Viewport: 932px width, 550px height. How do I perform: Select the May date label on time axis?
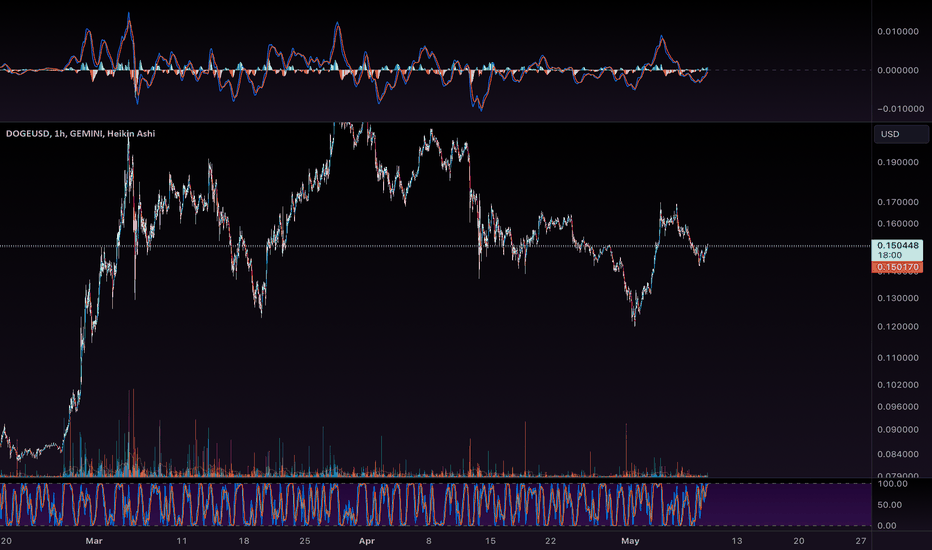[x=630, y=540]
